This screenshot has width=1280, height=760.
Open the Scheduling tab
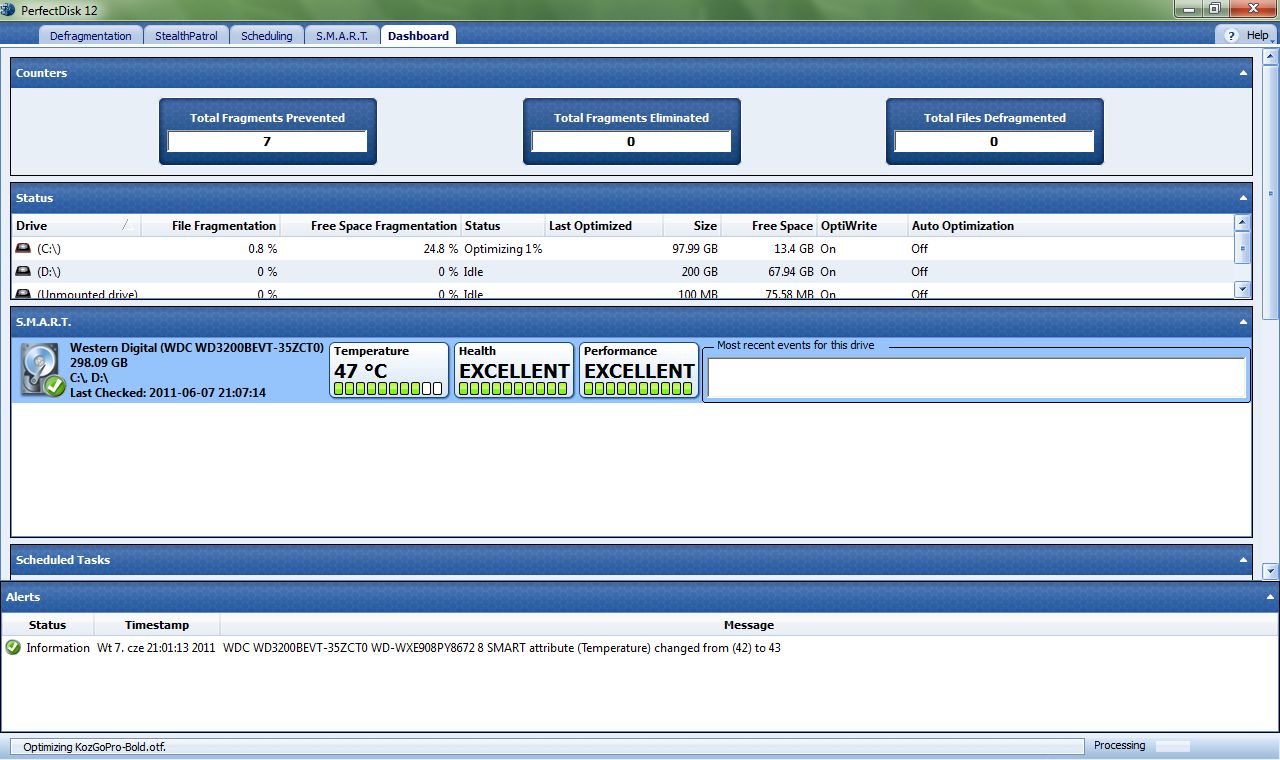pyautogui.click(x=267, y=36)
